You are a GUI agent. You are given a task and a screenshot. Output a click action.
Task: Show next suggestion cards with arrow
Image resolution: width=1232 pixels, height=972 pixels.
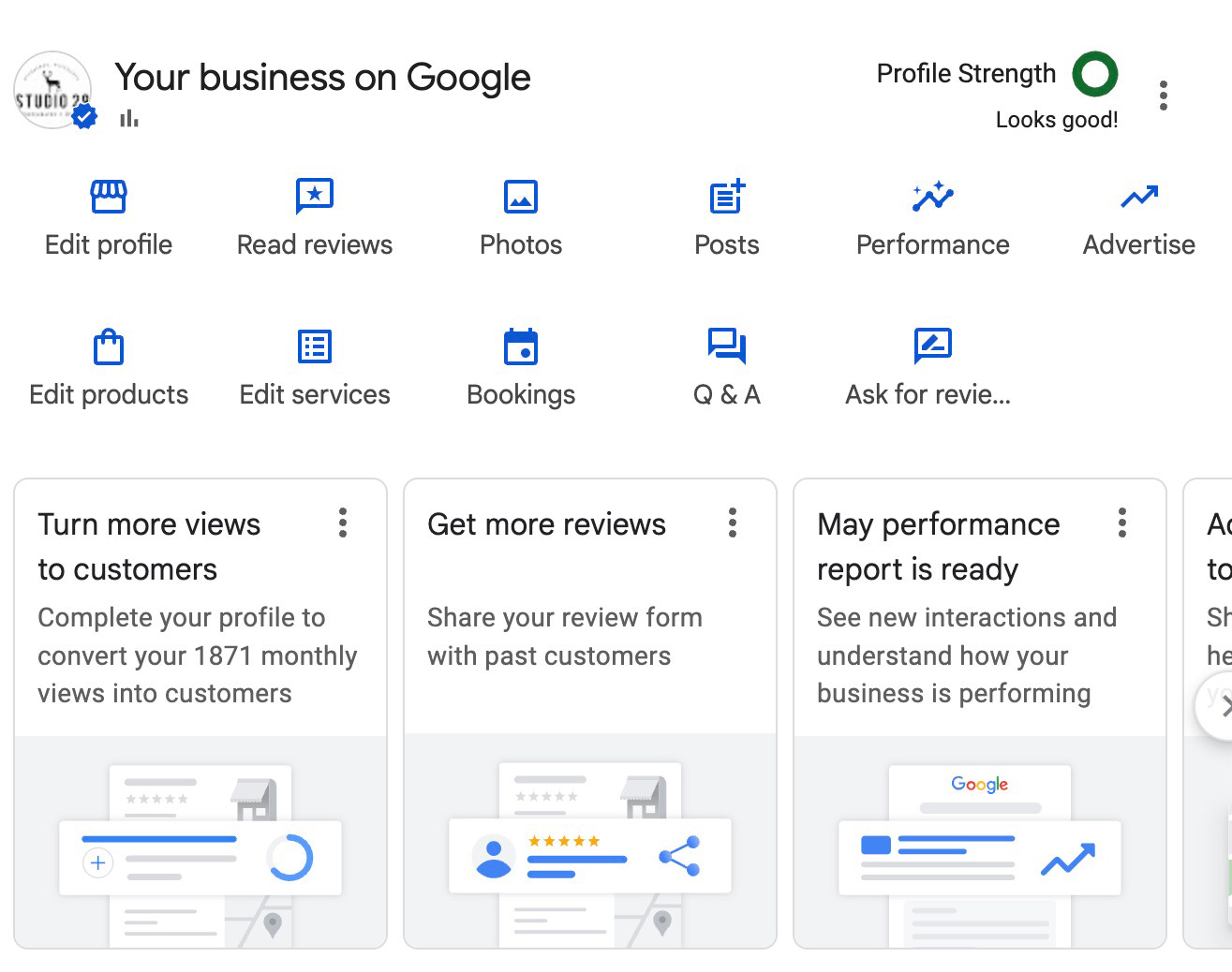tap(1216, 708)
